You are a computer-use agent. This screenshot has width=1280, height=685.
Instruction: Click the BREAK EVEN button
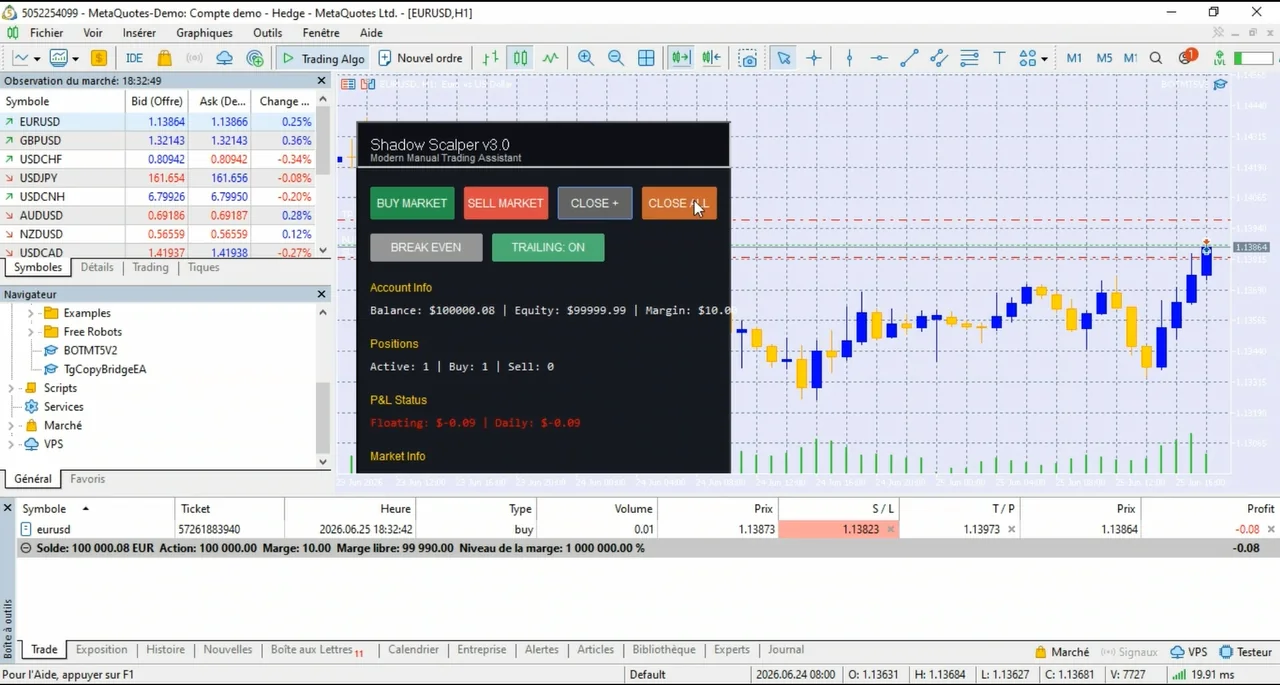[x=426, y=247]
